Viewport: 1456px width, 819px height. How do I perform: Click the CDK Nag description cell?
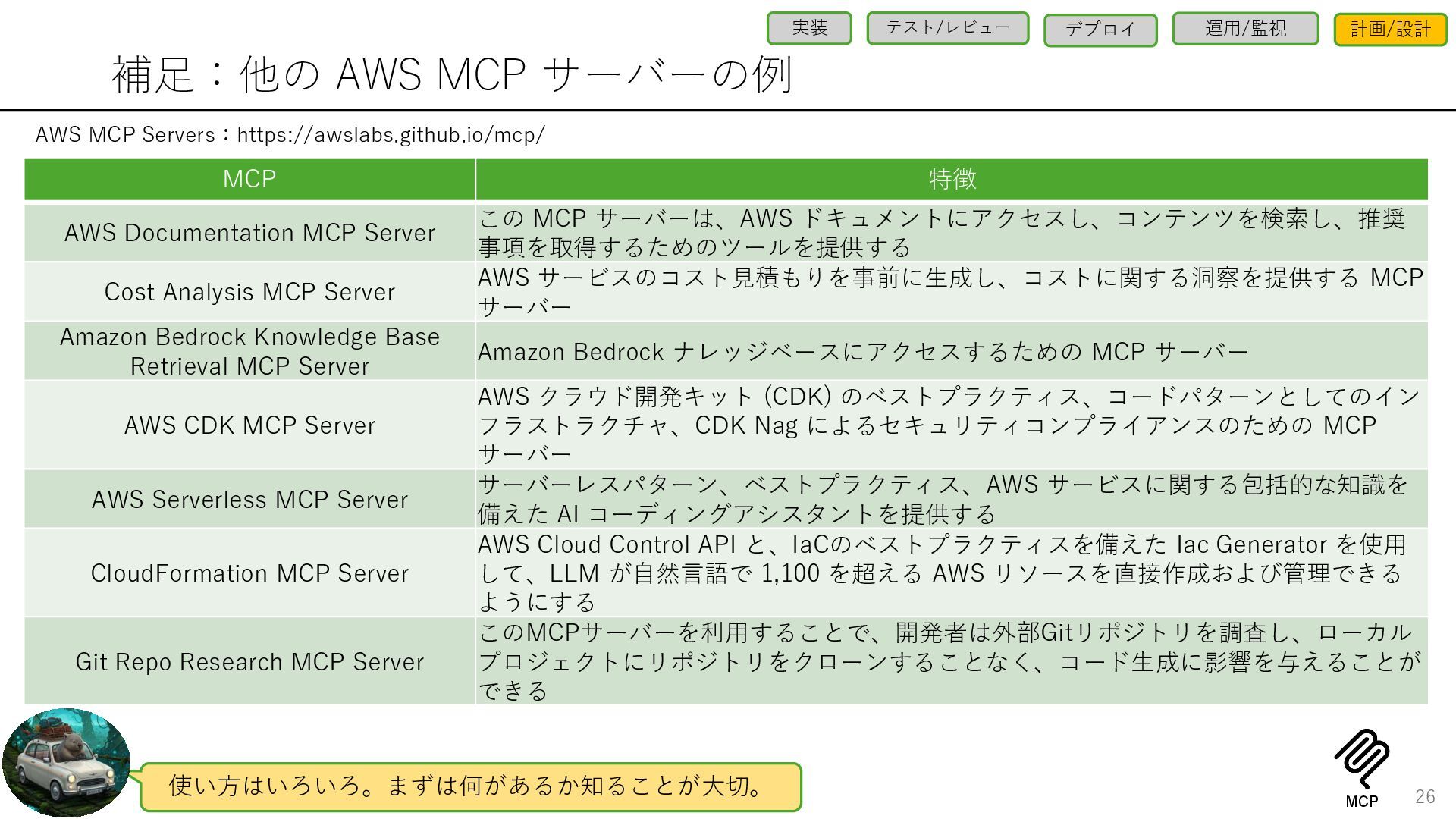(x=952, y=425)
